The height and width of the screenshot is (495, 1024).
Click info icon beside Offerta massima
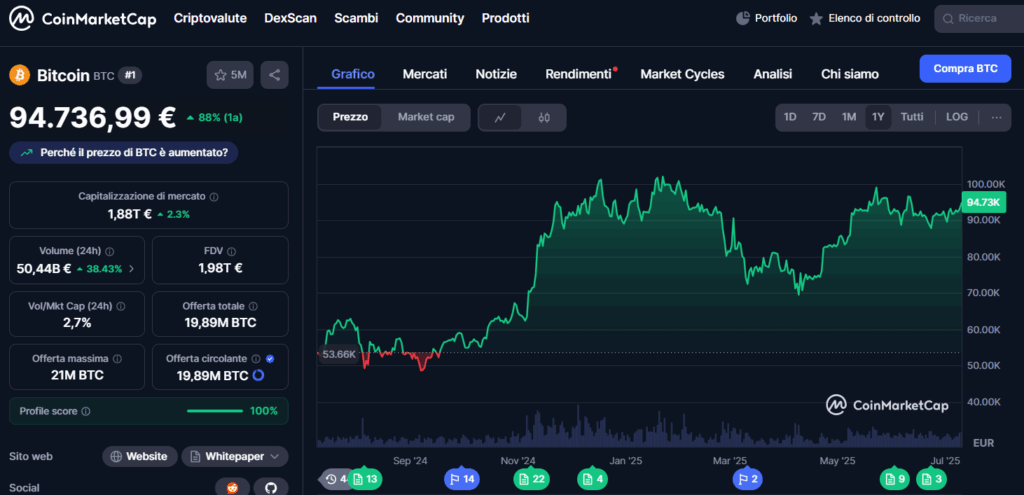tap(117, 359)
